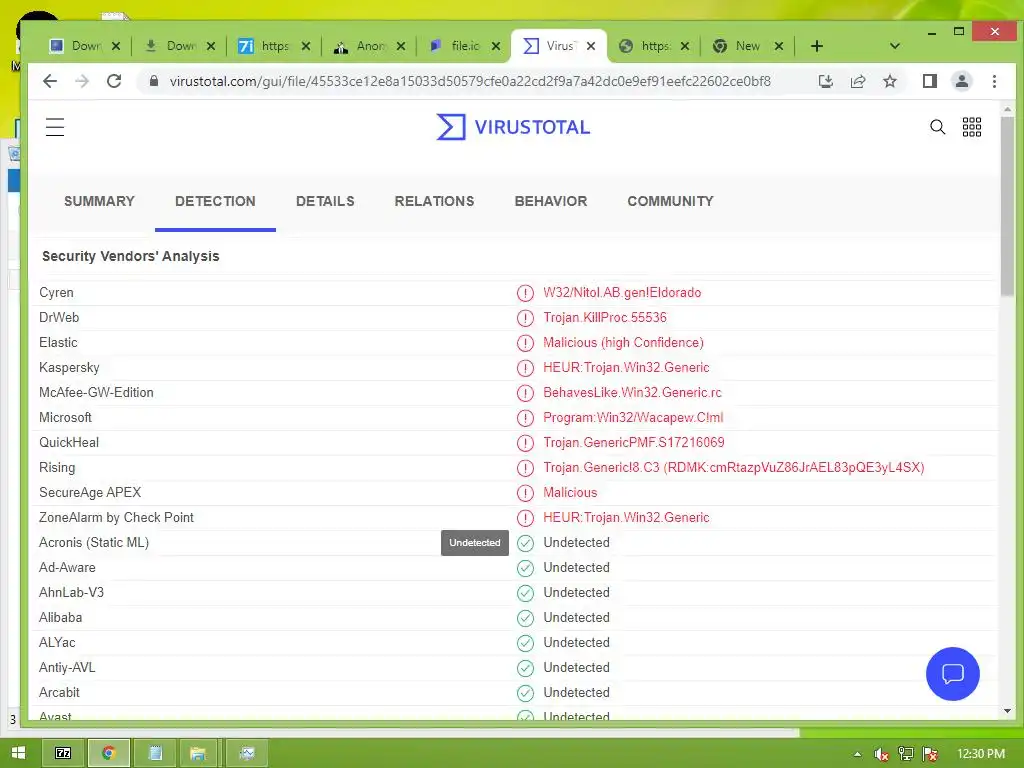This screenshot has width=1024, height=768.
Task: Click the install app icon in address bar
Action: point(825,81)
